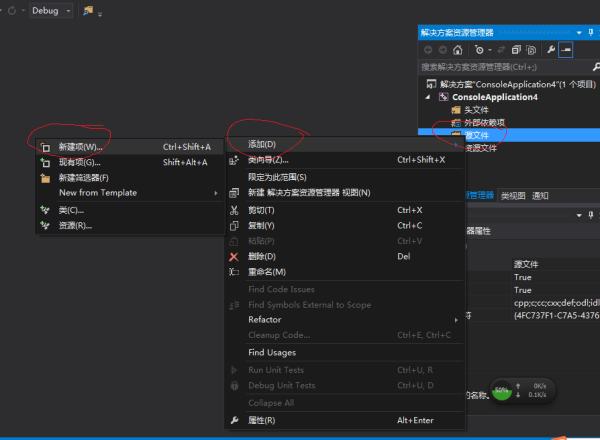The width and height of the screenshot is (600, 440).
Task: Click Find Usages menu entry
Action: click(x=346, y=352)
